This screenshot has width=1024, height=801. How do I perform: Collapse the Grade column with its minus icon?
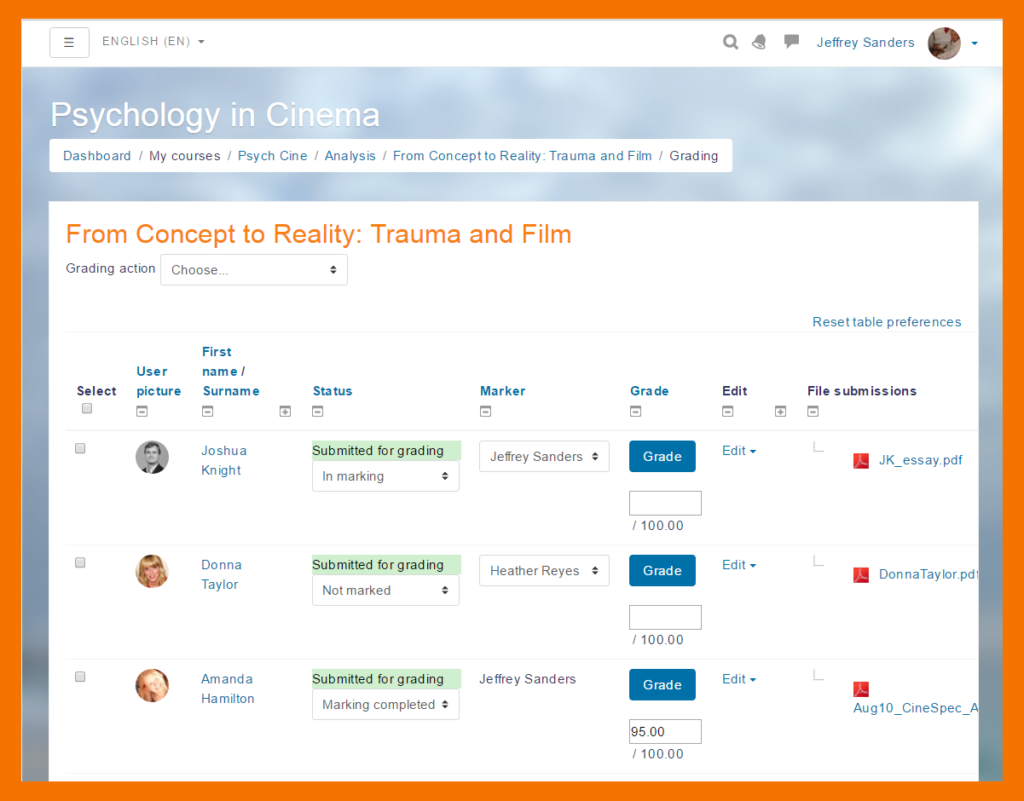click(x=636, y=411)
